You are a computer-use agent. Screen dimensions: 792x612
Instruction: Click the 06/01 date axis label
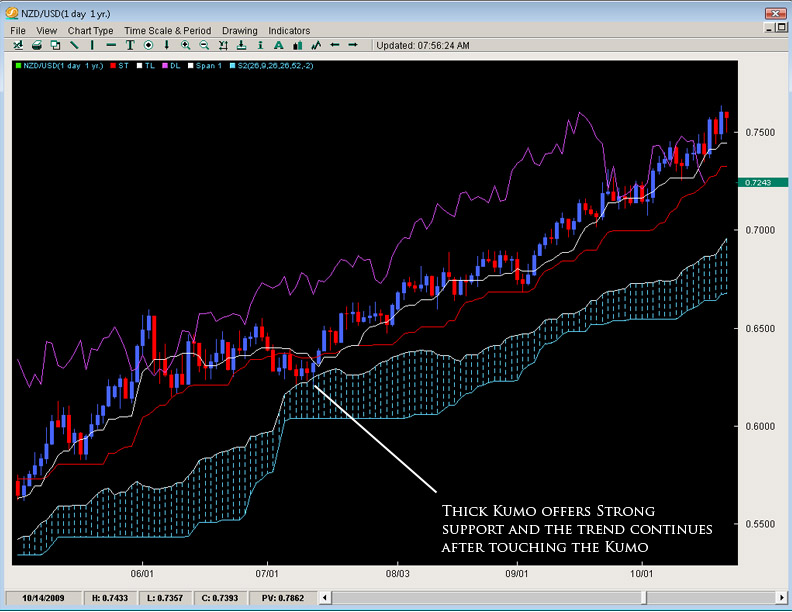142,574
